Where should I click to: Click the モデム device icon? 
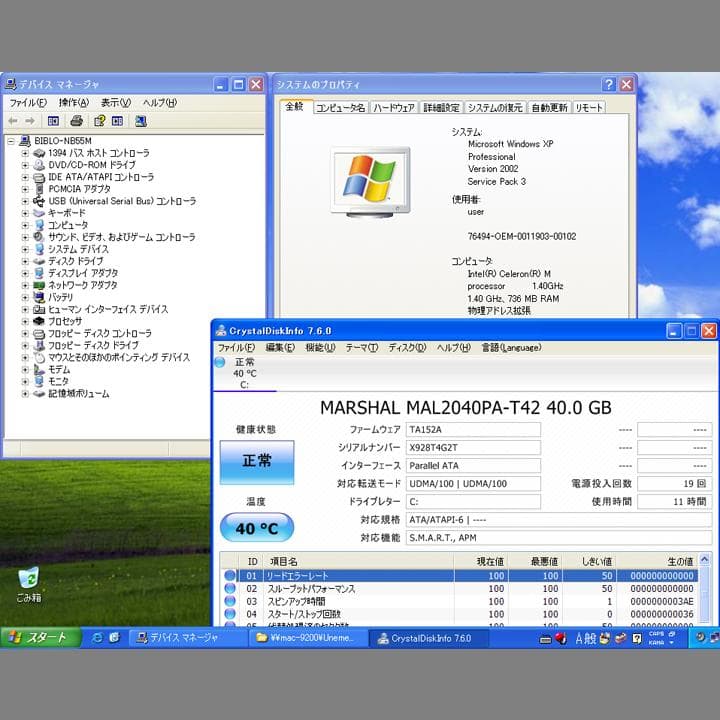click(x=39, y=369)
